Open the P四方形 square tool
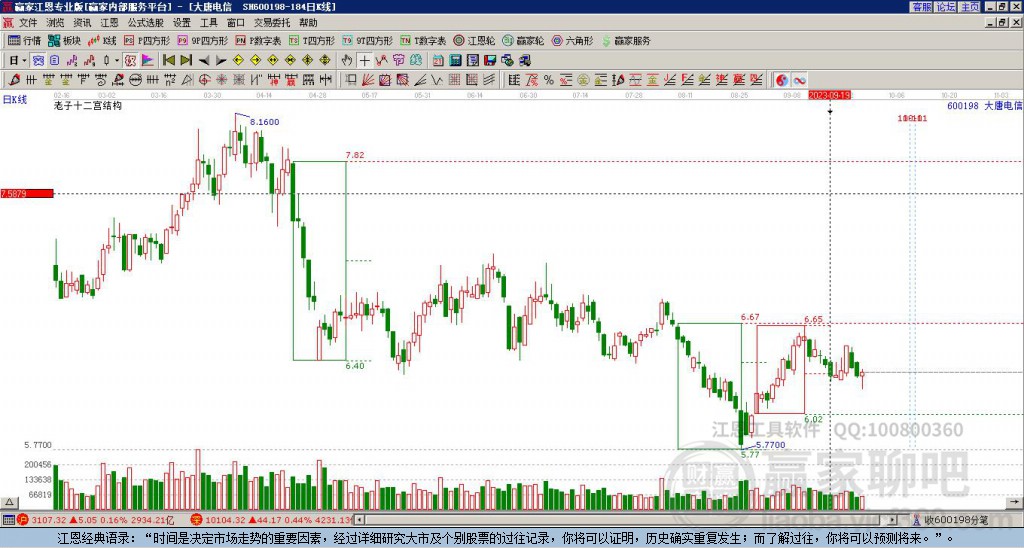Image resolution: width=1024 pixels, height=548 pixels. click(x=146, y=40)
